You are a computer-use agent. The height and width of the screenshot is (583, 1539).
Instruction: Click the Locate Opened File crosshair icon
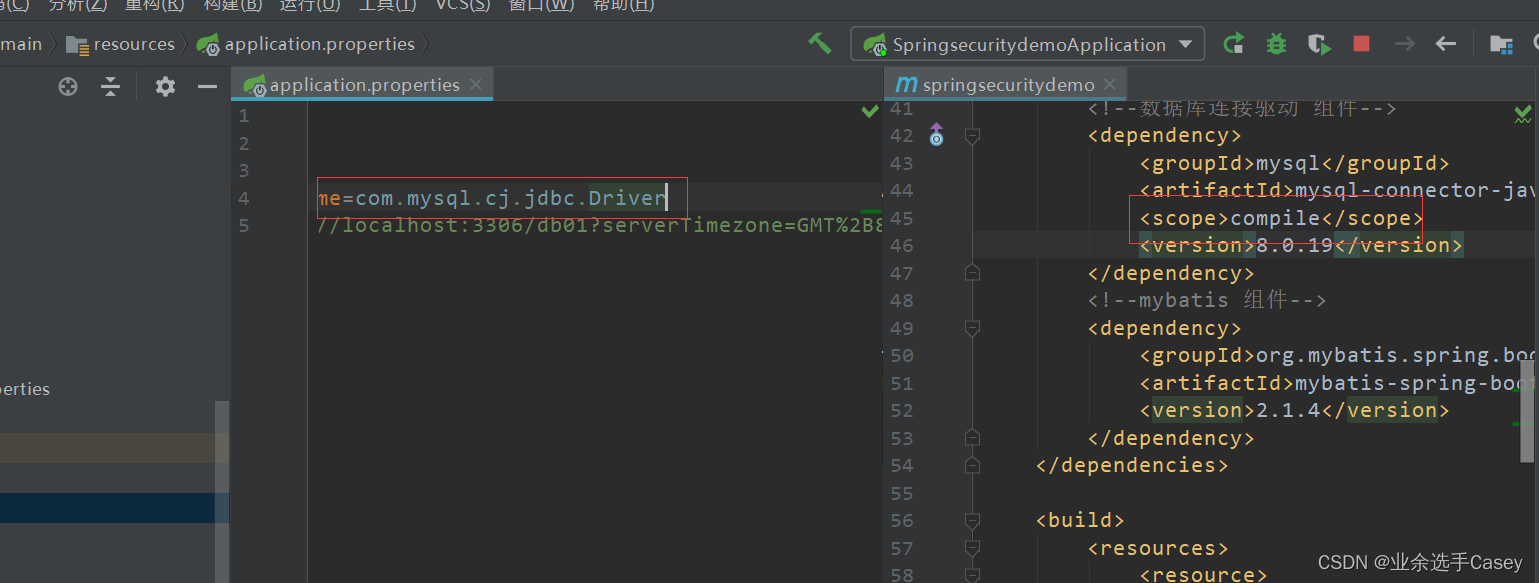tap(68, 87)
